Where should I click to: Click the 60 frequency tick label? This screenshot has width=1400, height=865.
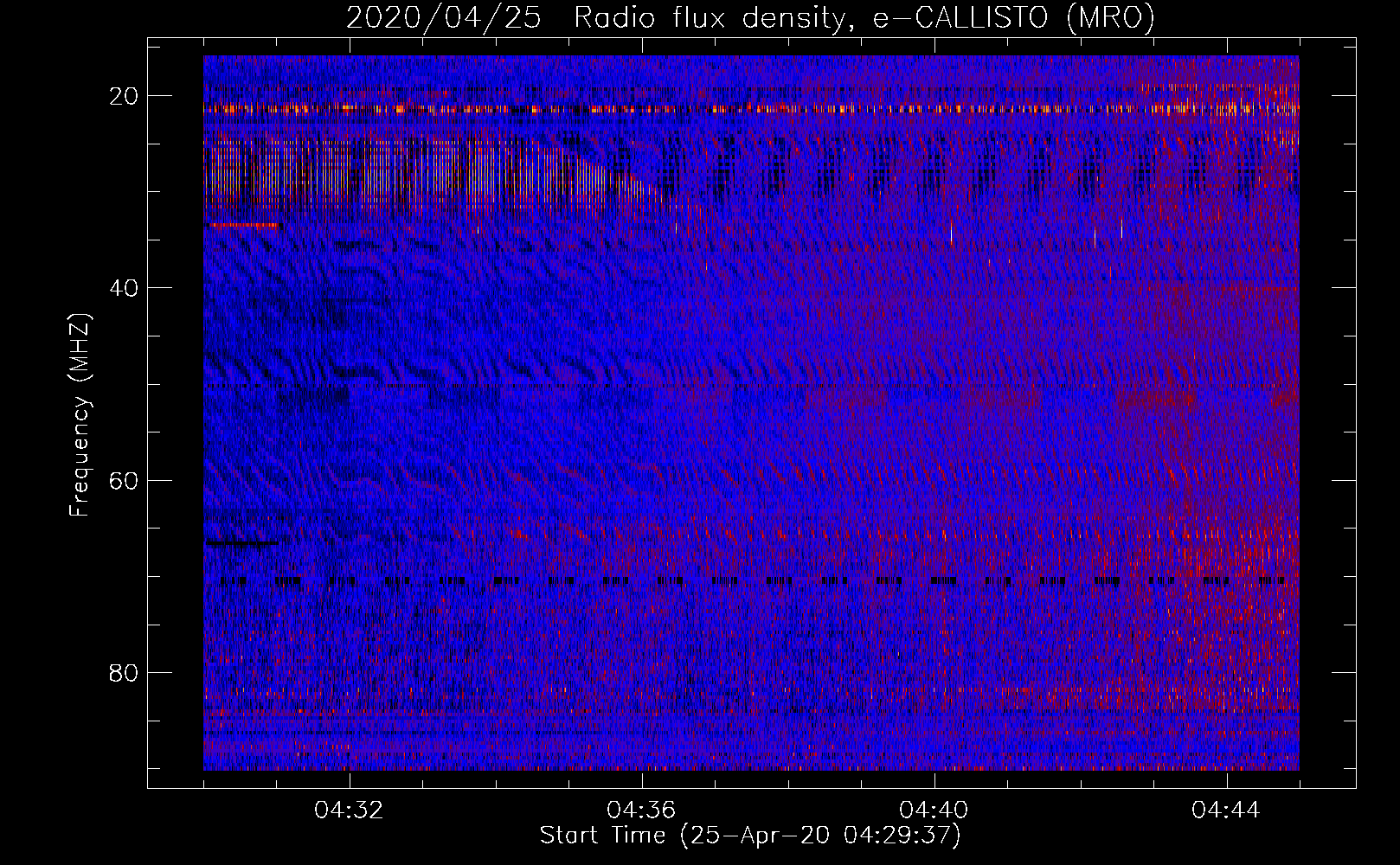(125, 480)
